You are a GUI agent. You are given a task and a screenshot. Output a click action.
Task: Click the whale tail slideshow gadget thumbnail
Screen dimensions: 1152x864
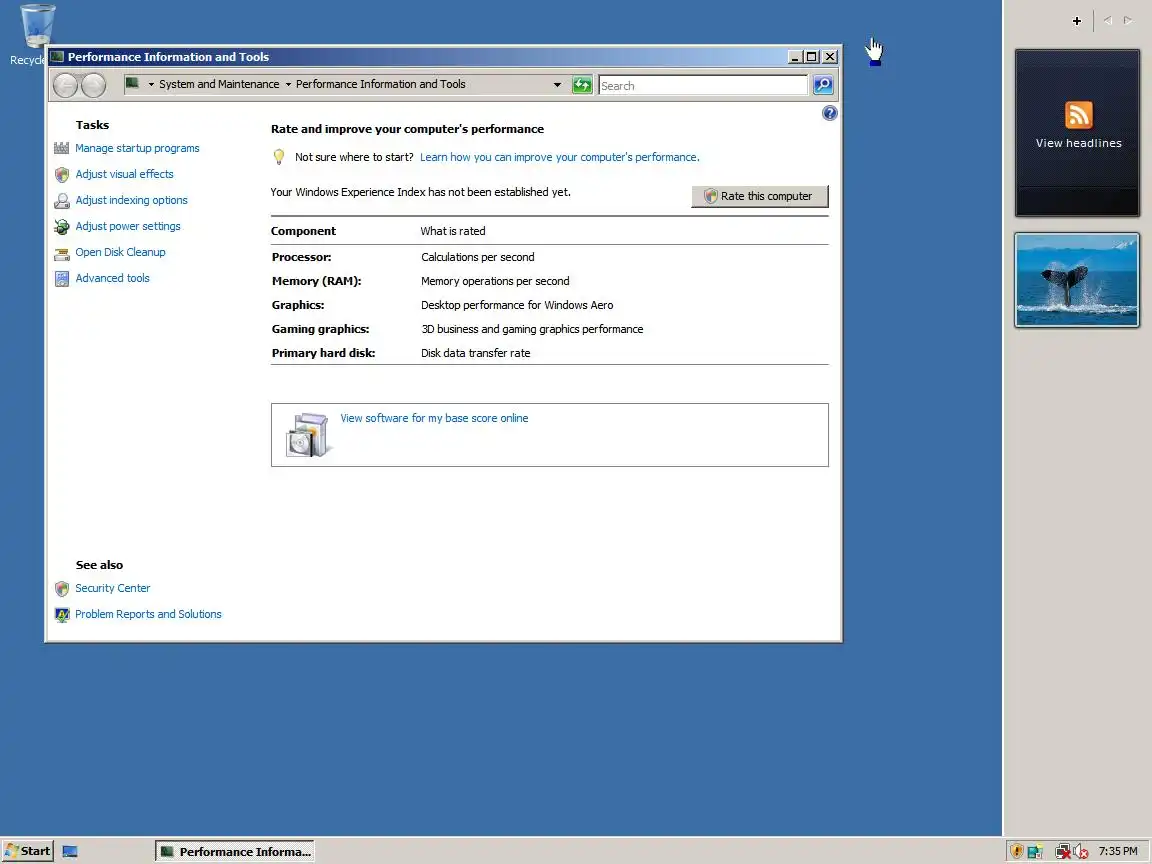pyautogui.click(x=1077, y=280)
